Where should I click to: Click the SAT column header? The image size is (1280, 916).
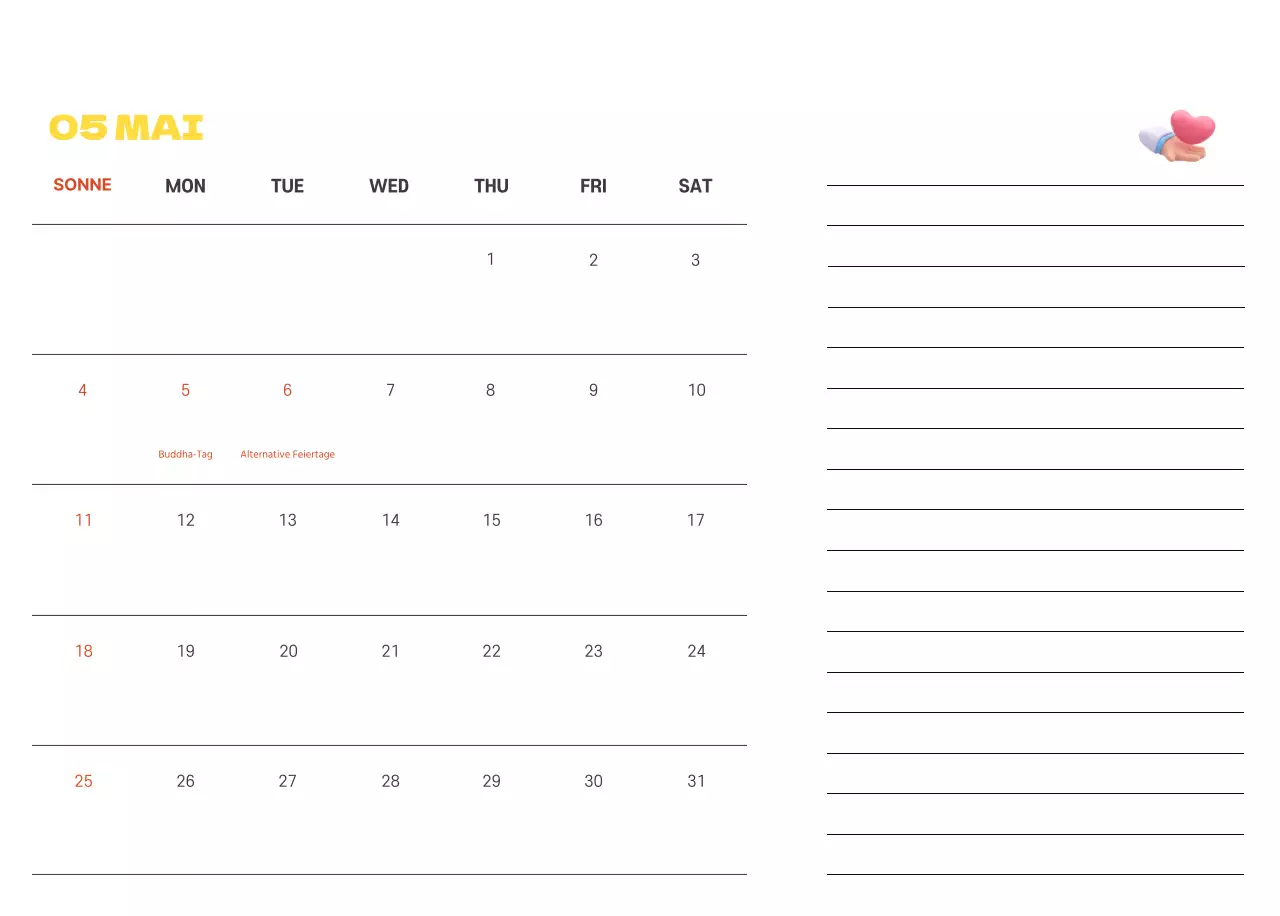coord(695,186)
